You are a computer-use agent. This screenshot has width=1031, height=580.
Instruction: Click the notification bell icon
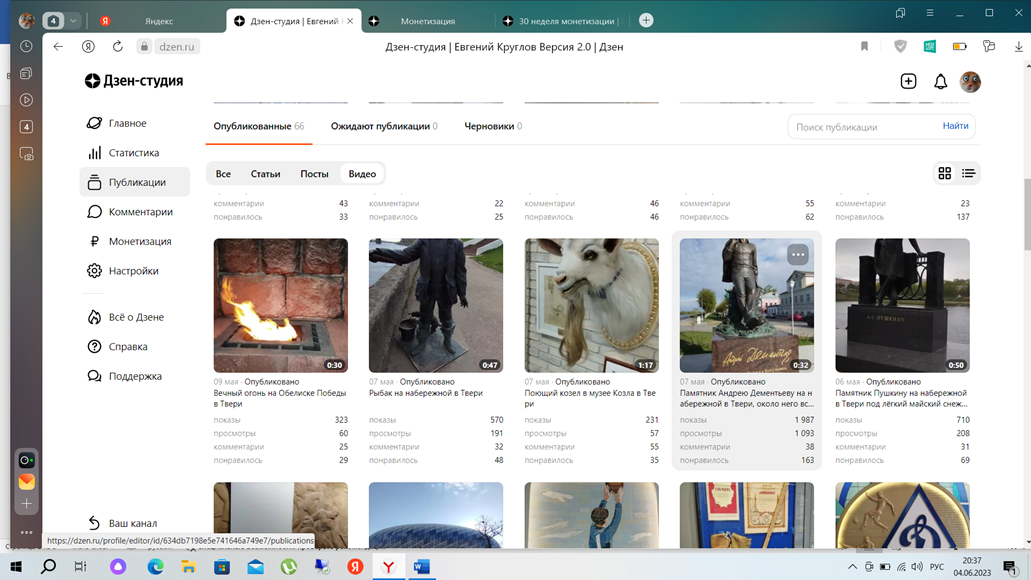(940, 82)
